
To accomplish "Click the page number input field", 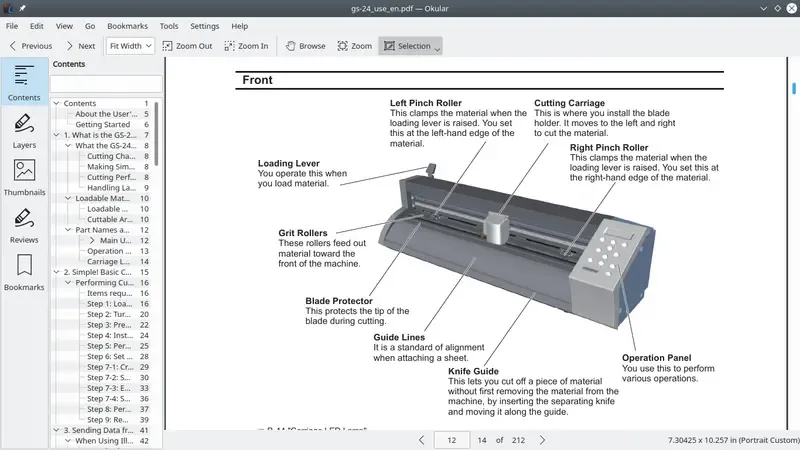I will pos(453,439).
